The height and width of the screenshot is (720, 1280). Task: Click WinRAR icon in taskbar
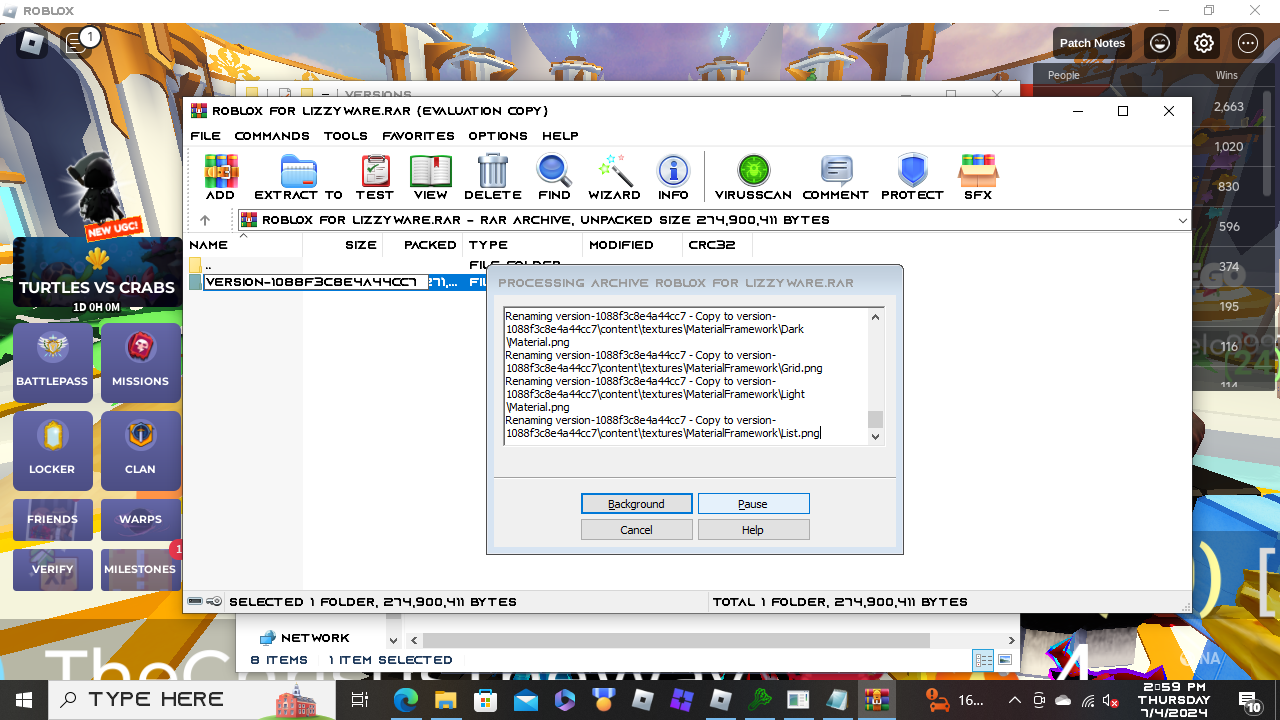point(877,699)
